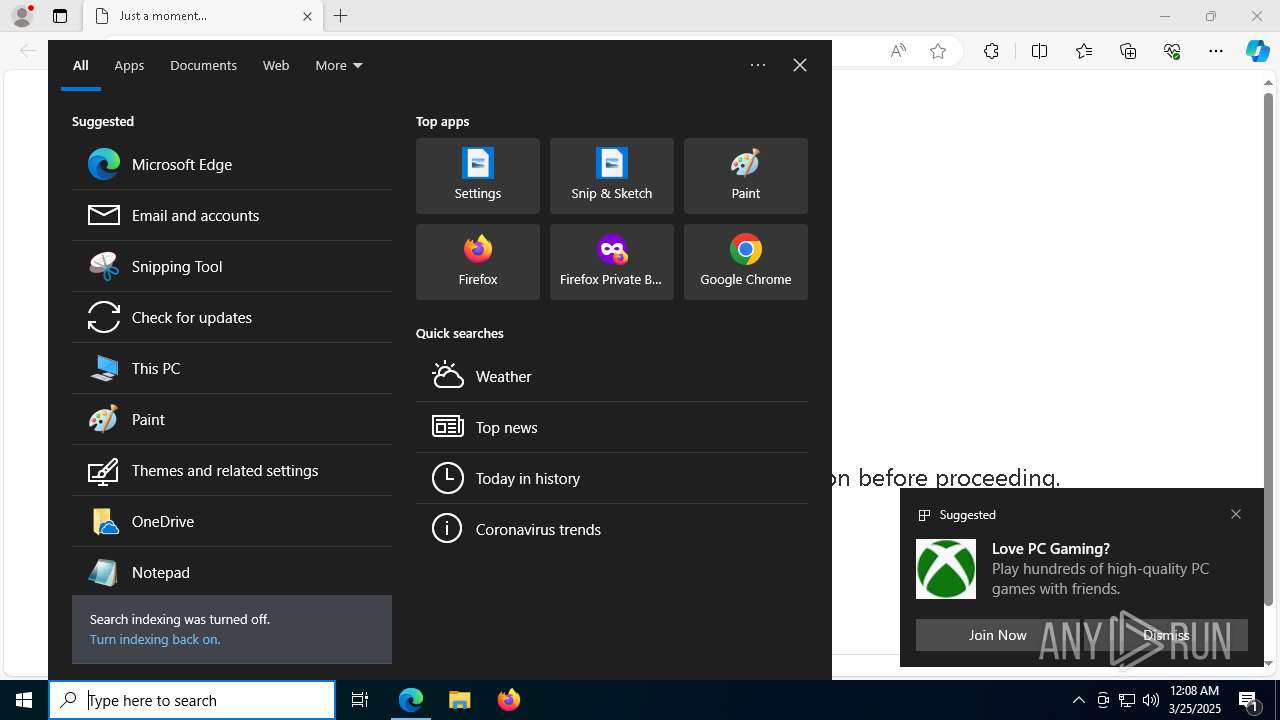Select Check for updates suggestion
The height and width of the screenshot is (720, 1280).
click(x=231, y=317)
